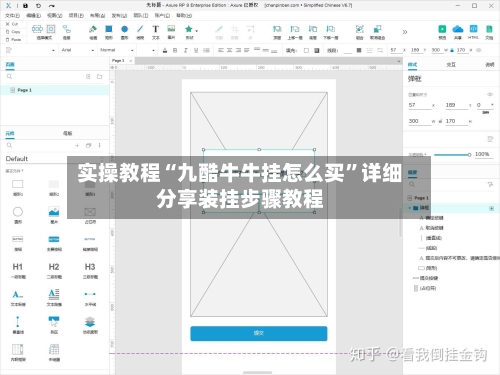The image size is (500, 375).
Task: Select the Text tool
Action: (156, 32)
